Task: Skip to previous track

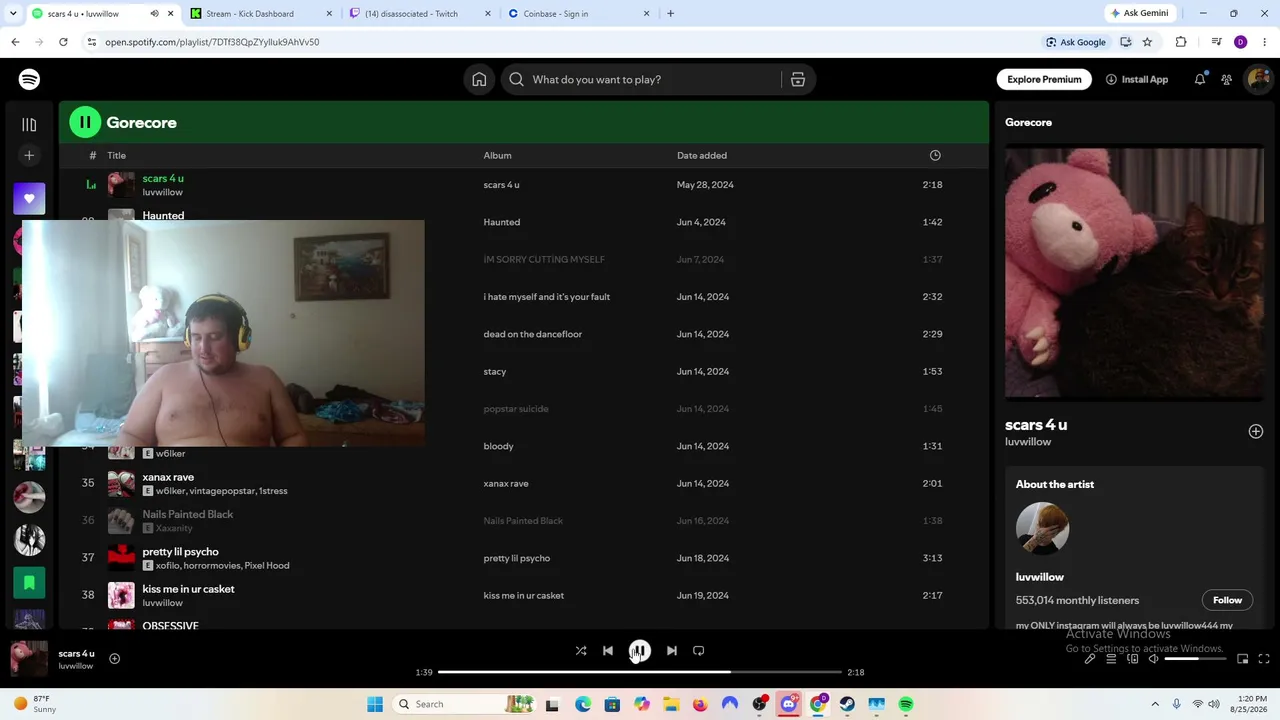Action: click(608, 651)
